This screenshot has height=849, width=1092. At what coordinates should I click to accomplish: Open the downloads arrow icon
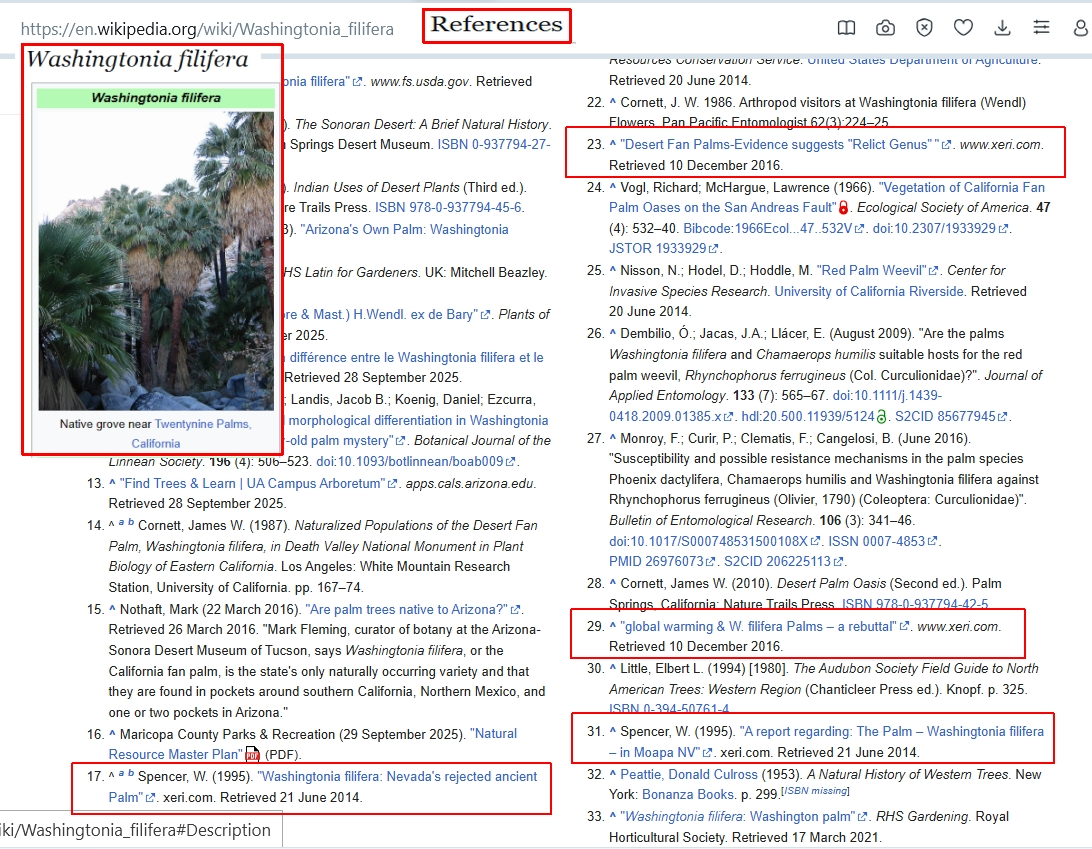click(x=1002, y=28)
